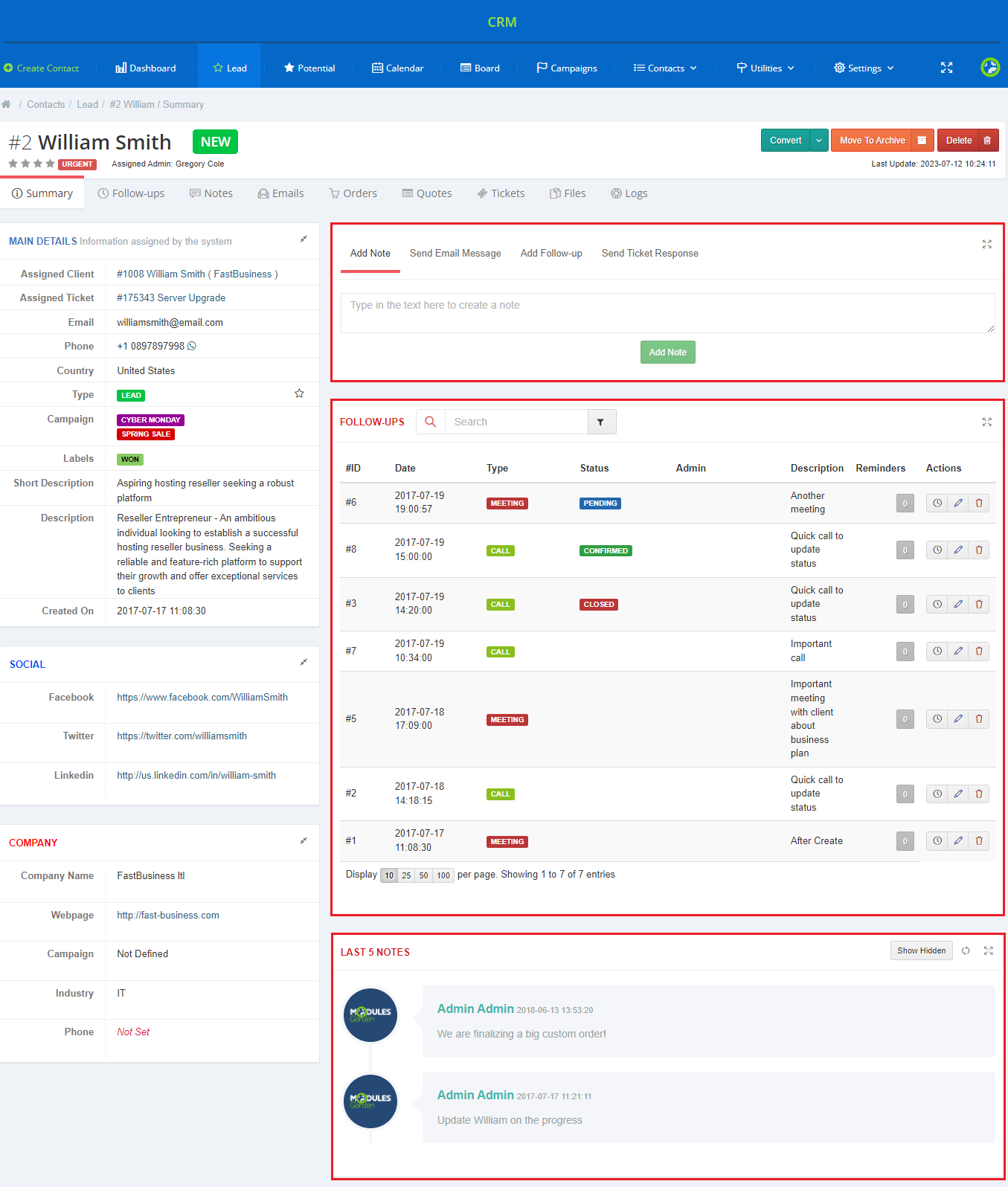Display 50 entries per page
This screenshot has width=1008, height=1187.
pyautogui.click(x=423, y=875)
